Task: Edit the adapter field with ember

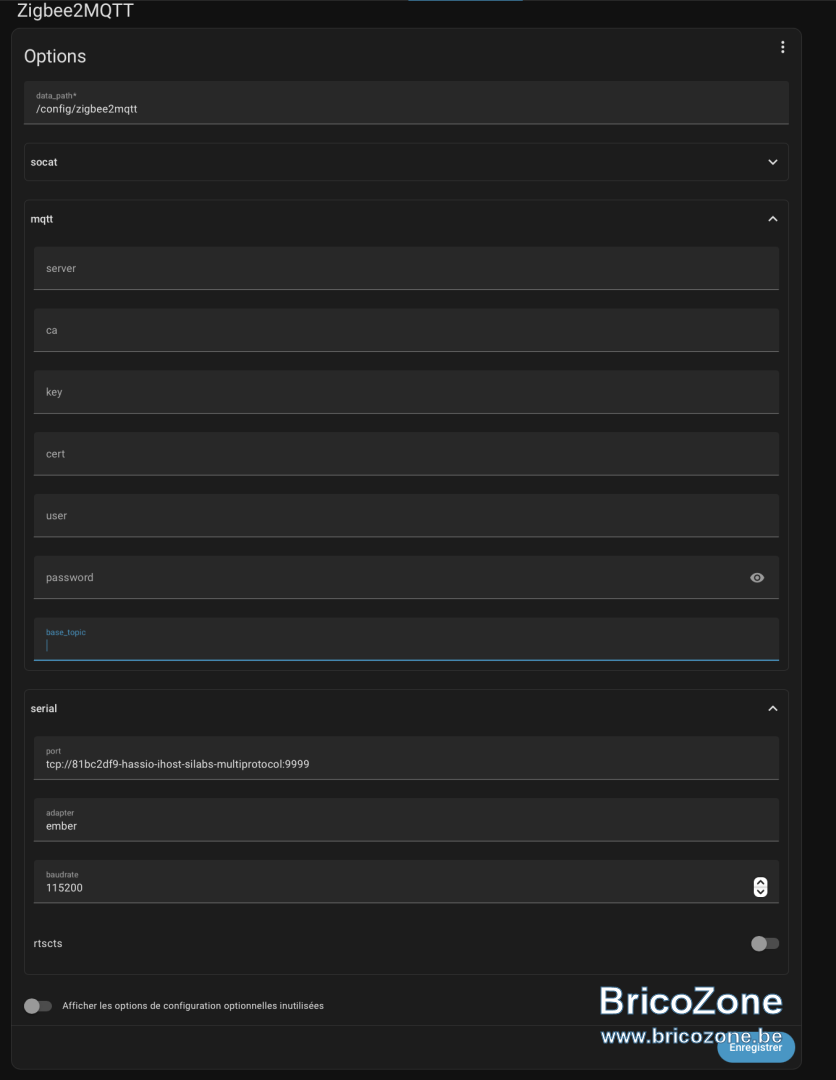Action: 406,820
